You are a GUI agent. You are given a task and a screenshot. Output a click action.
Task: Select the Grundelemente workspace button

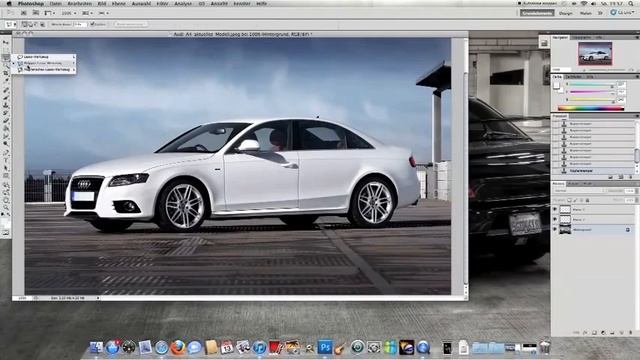click(x=537, y=13)
